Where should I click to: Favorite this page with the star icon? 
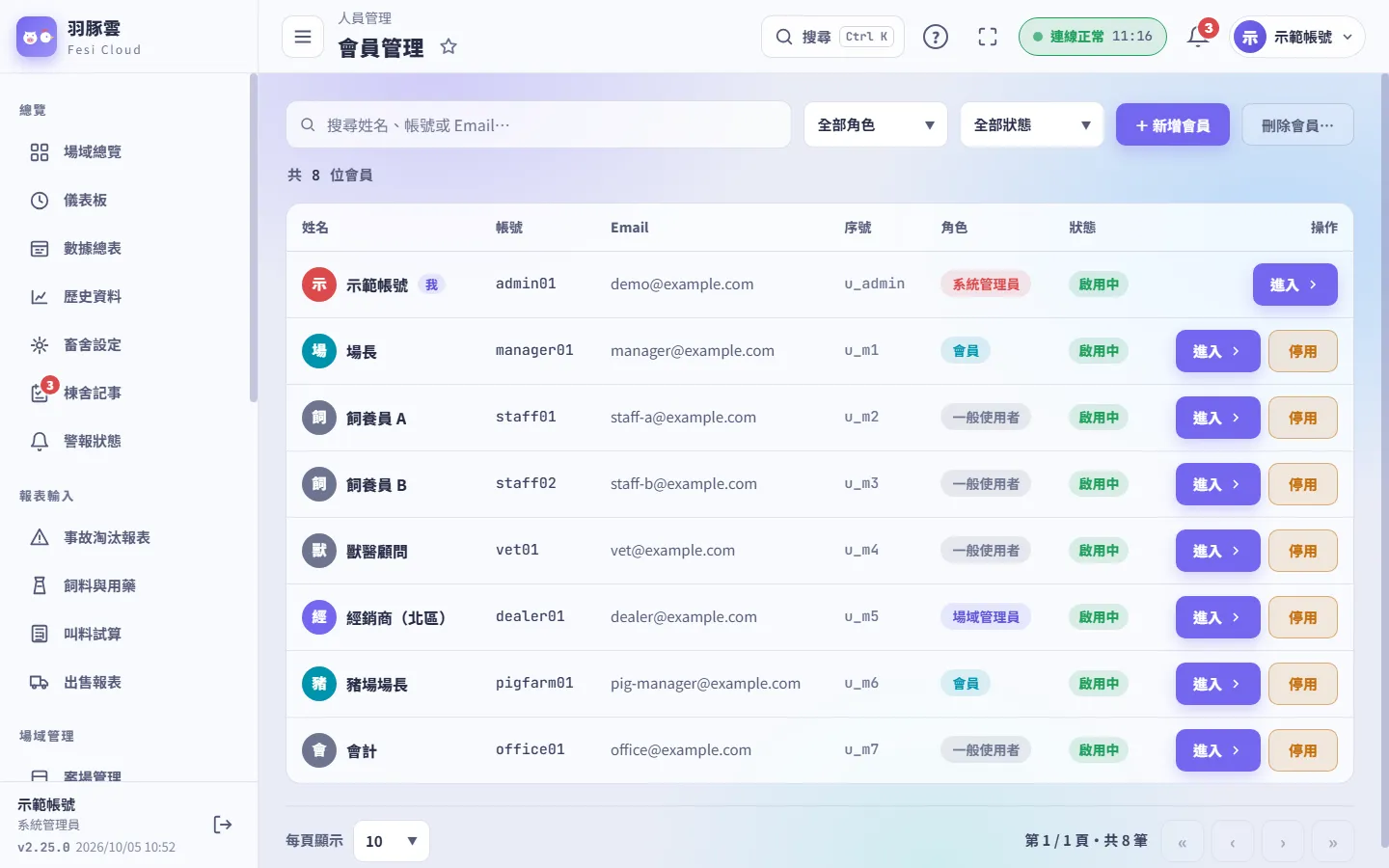(x=449, y=46)
